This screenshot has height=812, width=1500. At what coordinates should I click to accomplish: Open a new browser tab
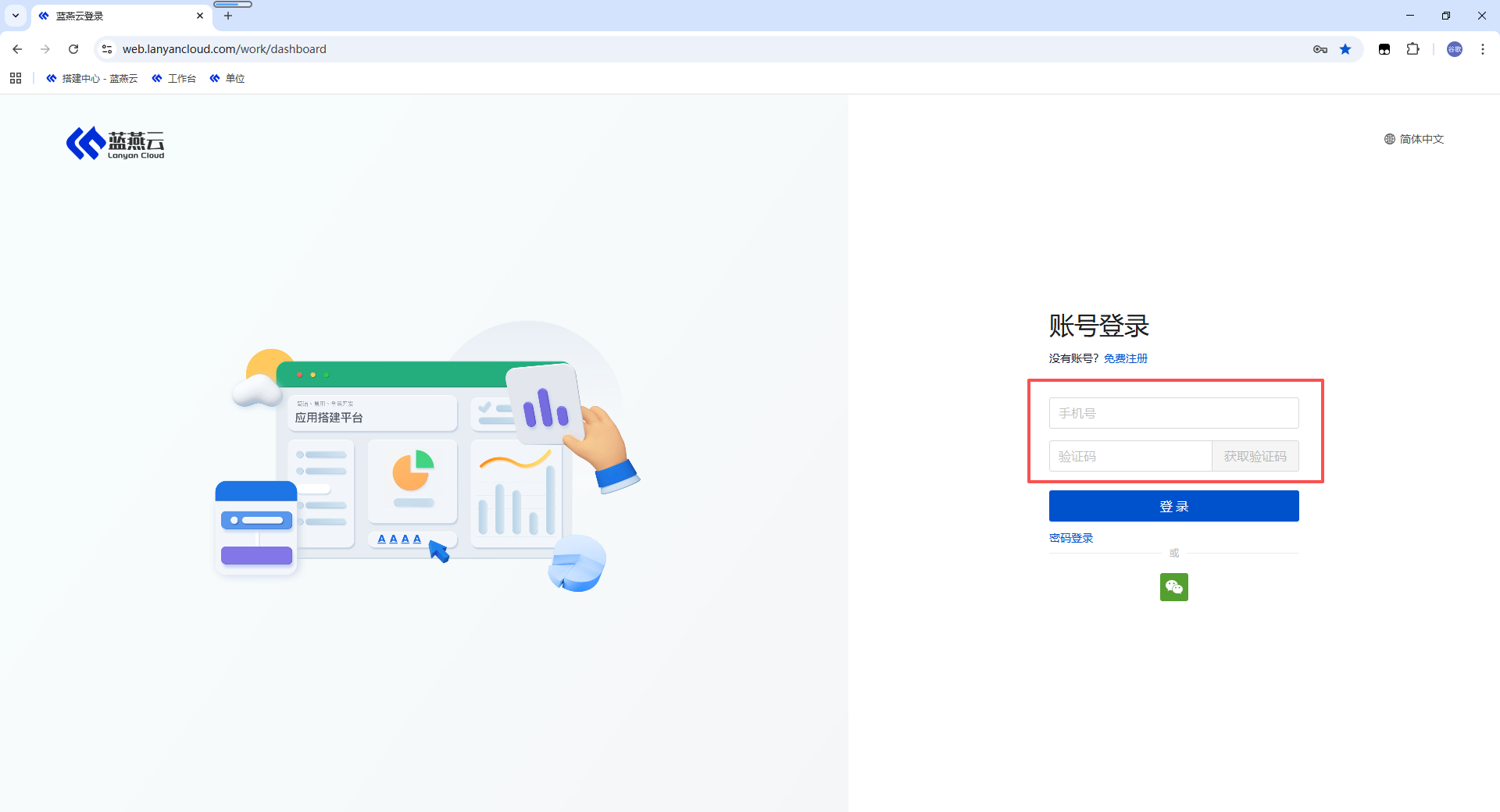(228, 16)
